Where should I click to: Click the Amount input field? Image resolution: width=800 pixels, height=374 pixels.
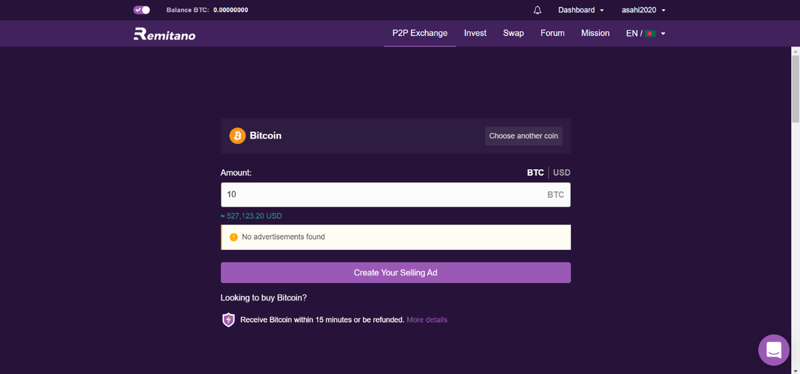(x=395, y=195)
